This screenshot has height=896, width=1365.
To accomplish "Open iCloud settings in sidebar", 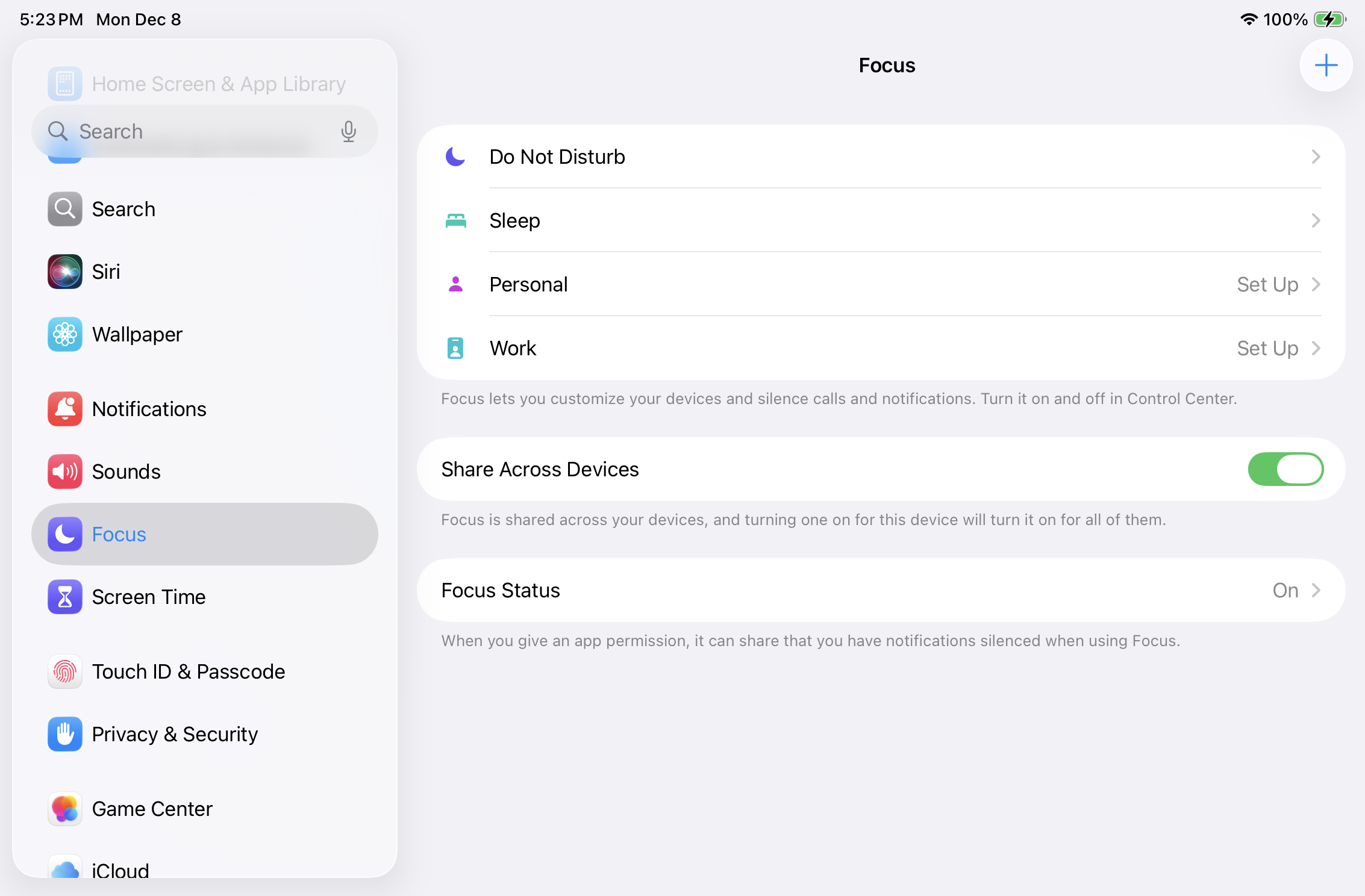I will pos(120,869).
